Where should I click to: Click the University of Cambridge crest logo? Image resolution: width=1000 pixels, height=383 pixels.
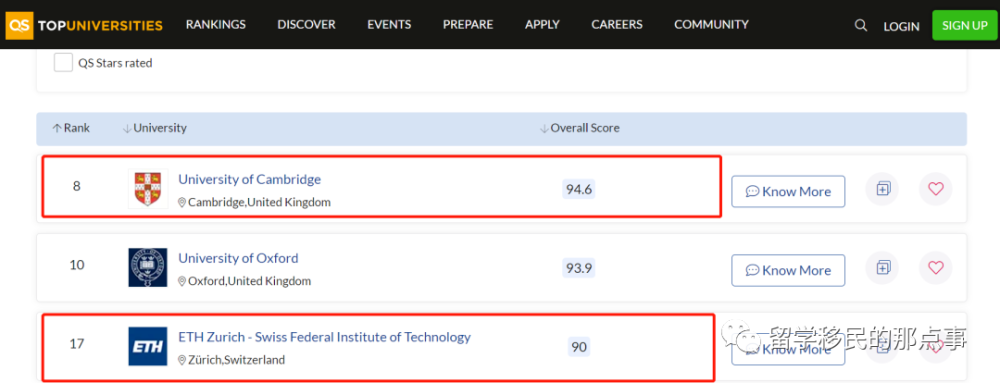pyautogui.click(x=148, y=189)
